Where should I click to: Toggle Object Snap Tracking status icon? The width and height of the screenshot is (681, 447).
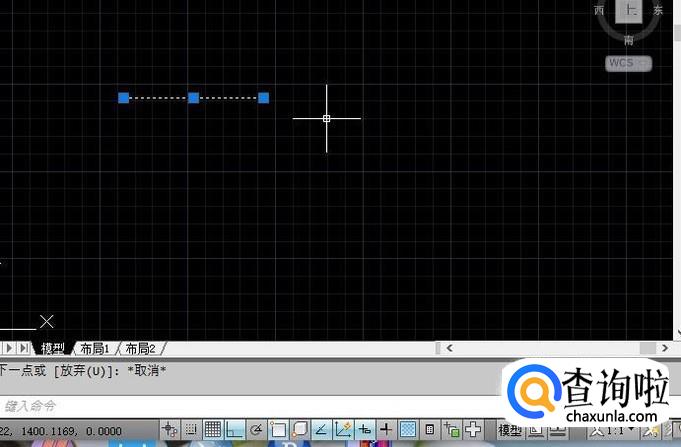pyautogui.click(x=321, y=430)
